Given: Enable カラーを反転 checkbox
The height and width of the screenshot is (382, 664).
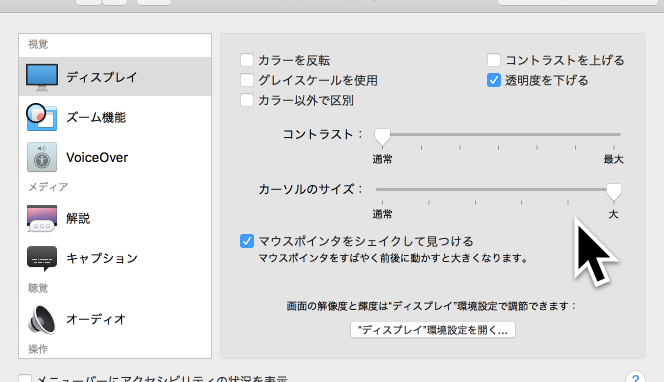Looking at the screenshot, I should click(247, 60).
